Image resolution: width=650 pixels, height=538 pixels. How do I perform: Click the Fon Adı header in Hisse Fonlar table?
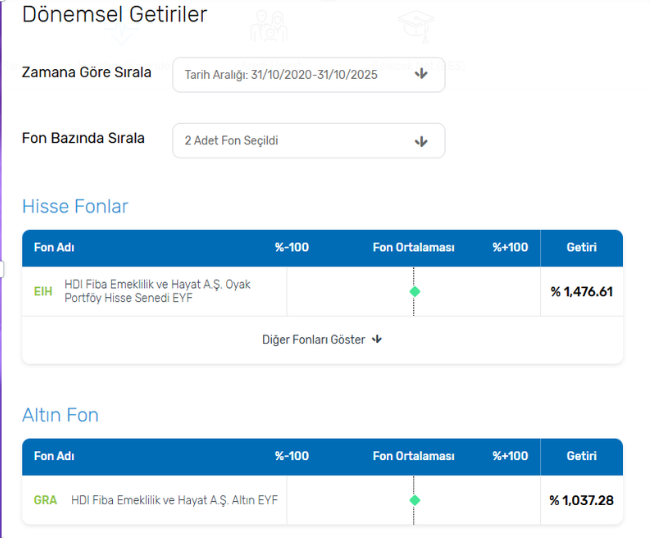coord(55,248)
